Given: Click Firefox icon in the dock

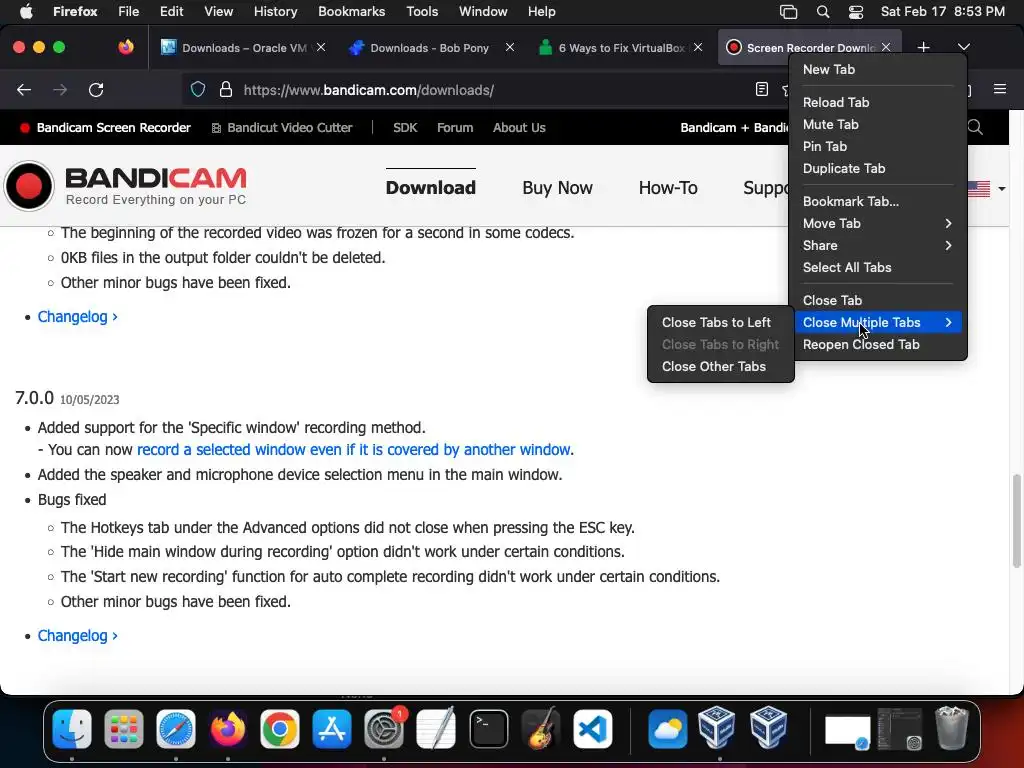Looking at the screenshot, I should tap(227, 729).
